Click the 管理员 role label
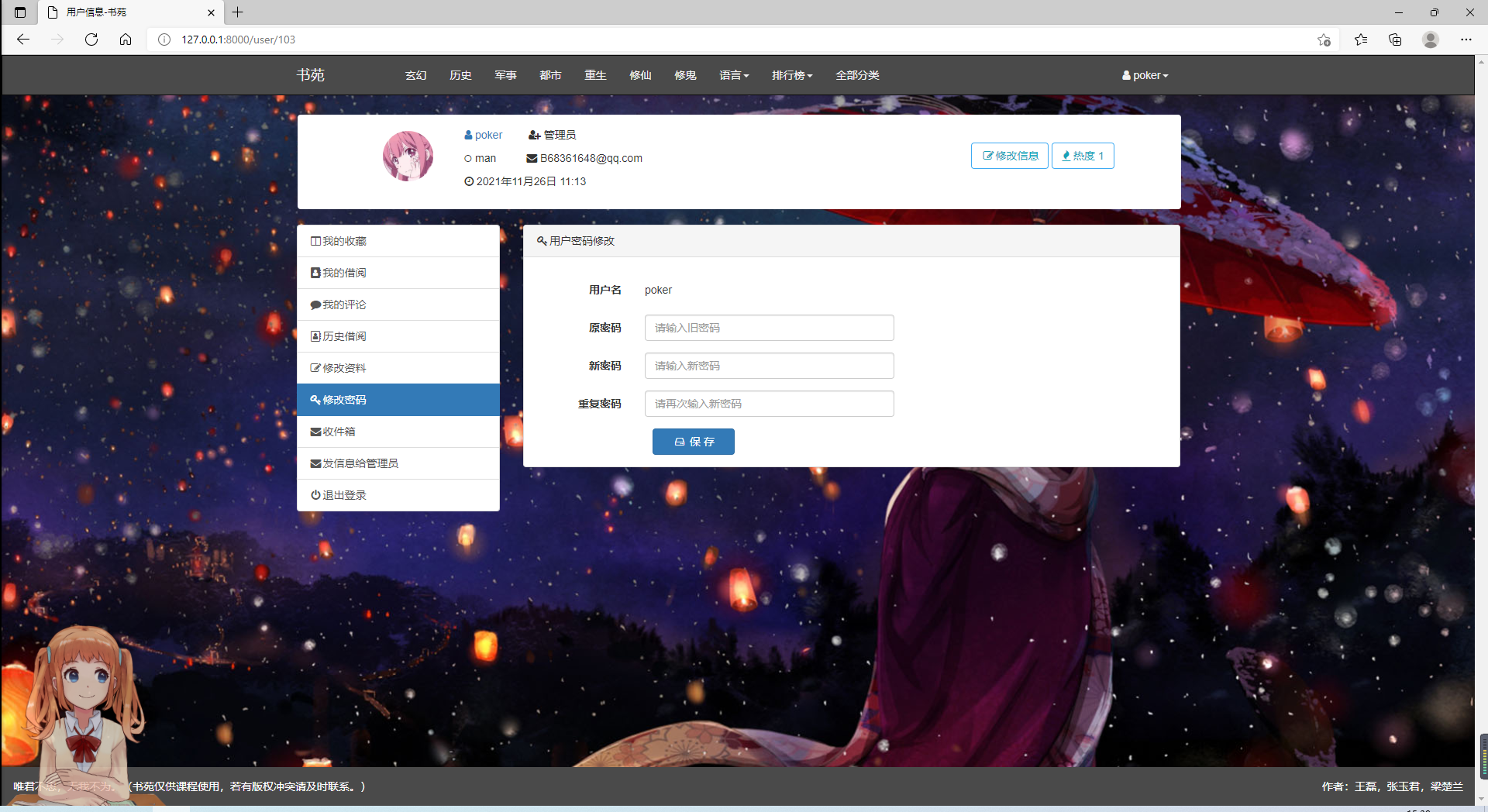This screenshot has width=1488, height=812. (x=560, y=135)
